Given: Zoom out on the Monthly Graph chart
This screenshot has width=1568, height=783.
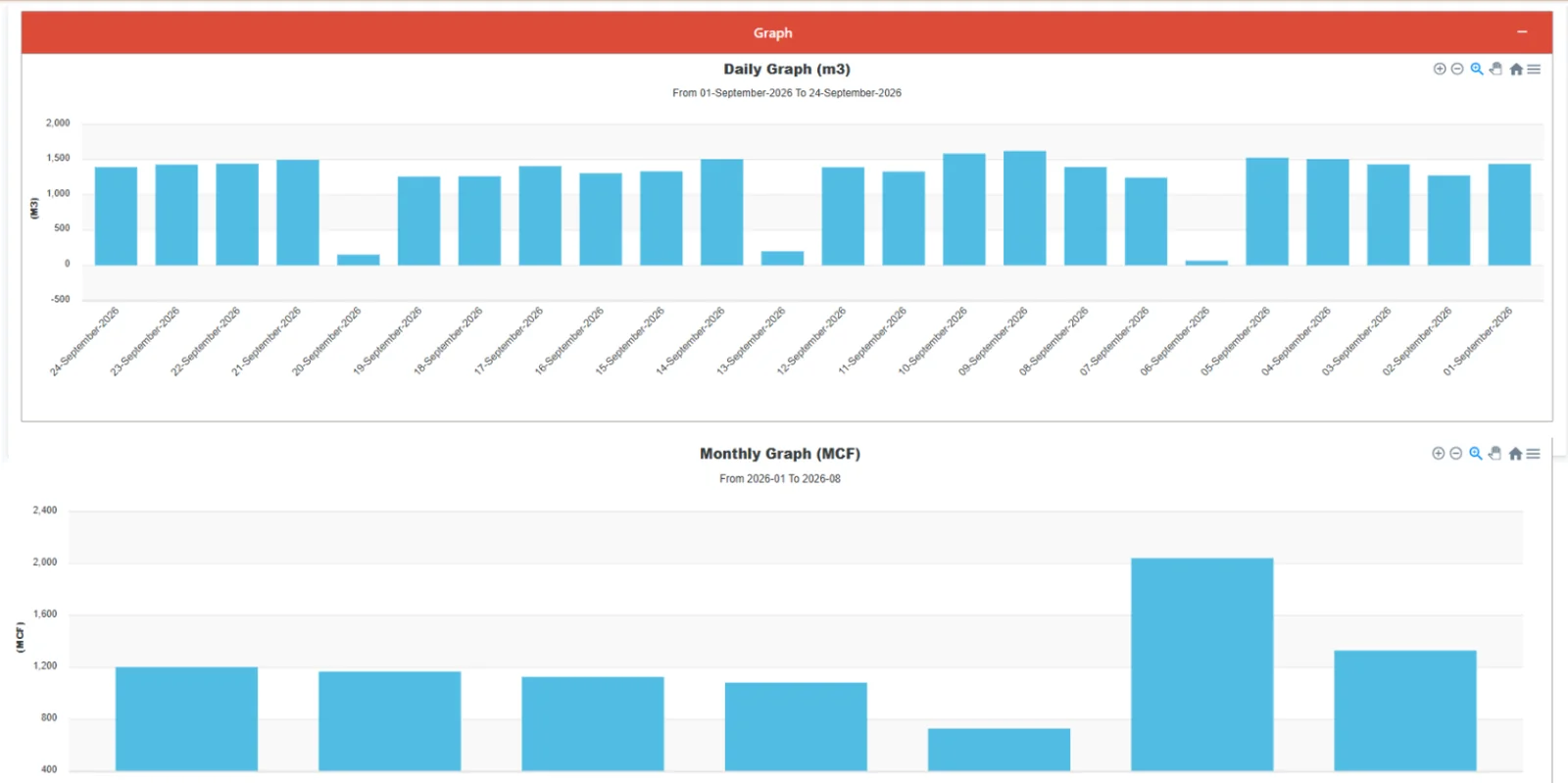Looking at the screenshot, I should [x=1456, y=453].
